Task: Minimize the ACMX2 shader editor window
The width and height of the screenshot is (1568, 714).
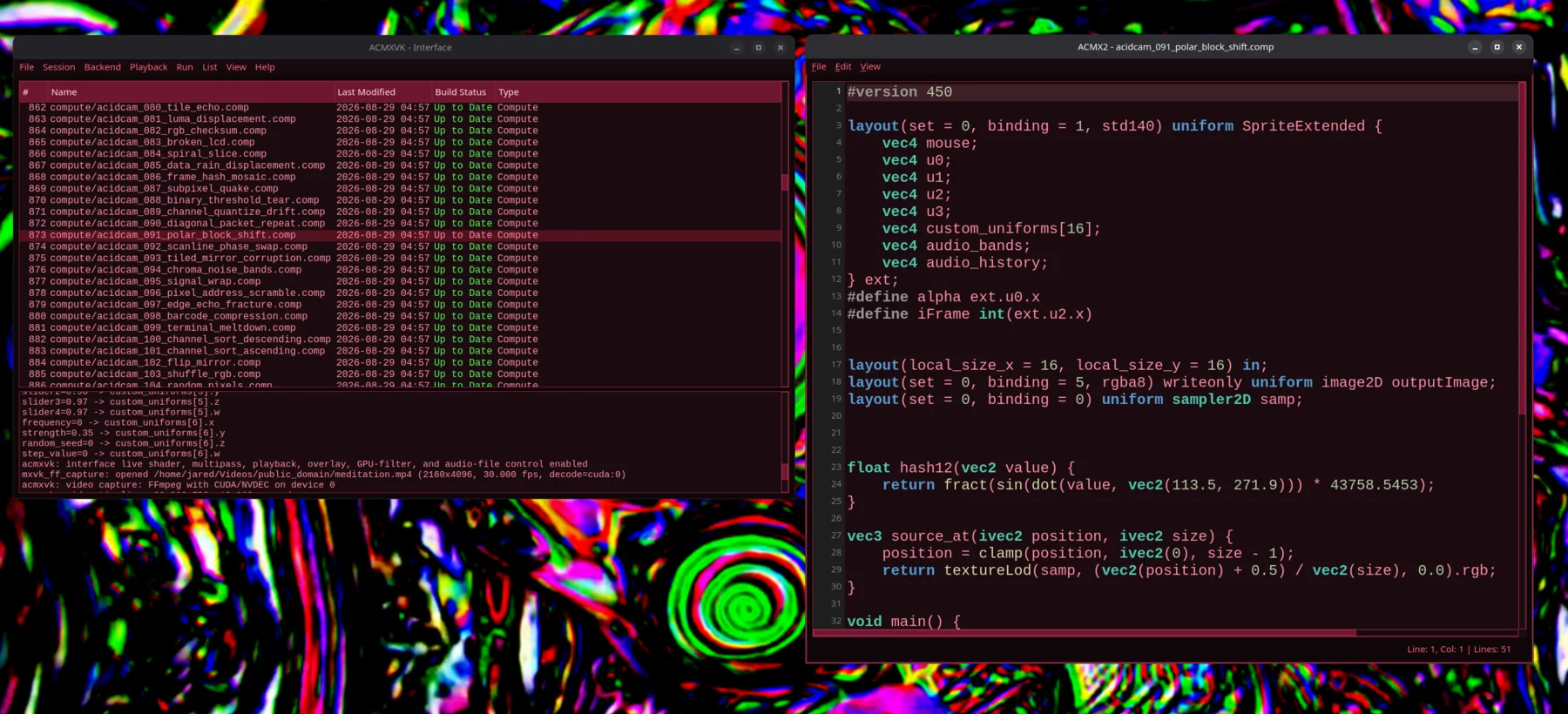Action: (x=1475, y=47)
